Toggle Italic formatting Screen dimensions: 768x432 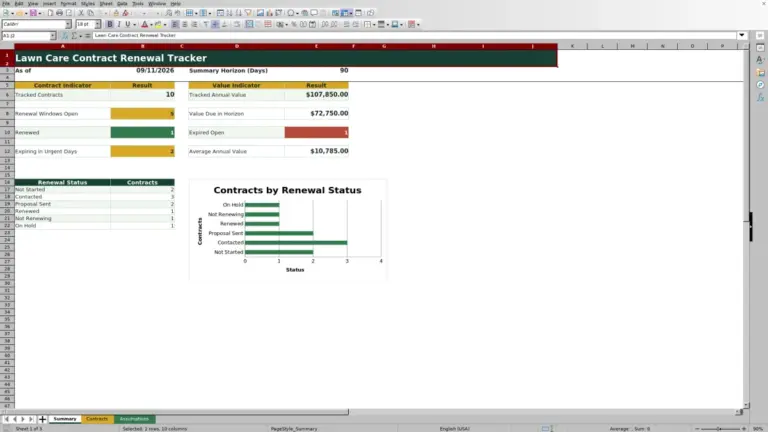coord(119,24)
